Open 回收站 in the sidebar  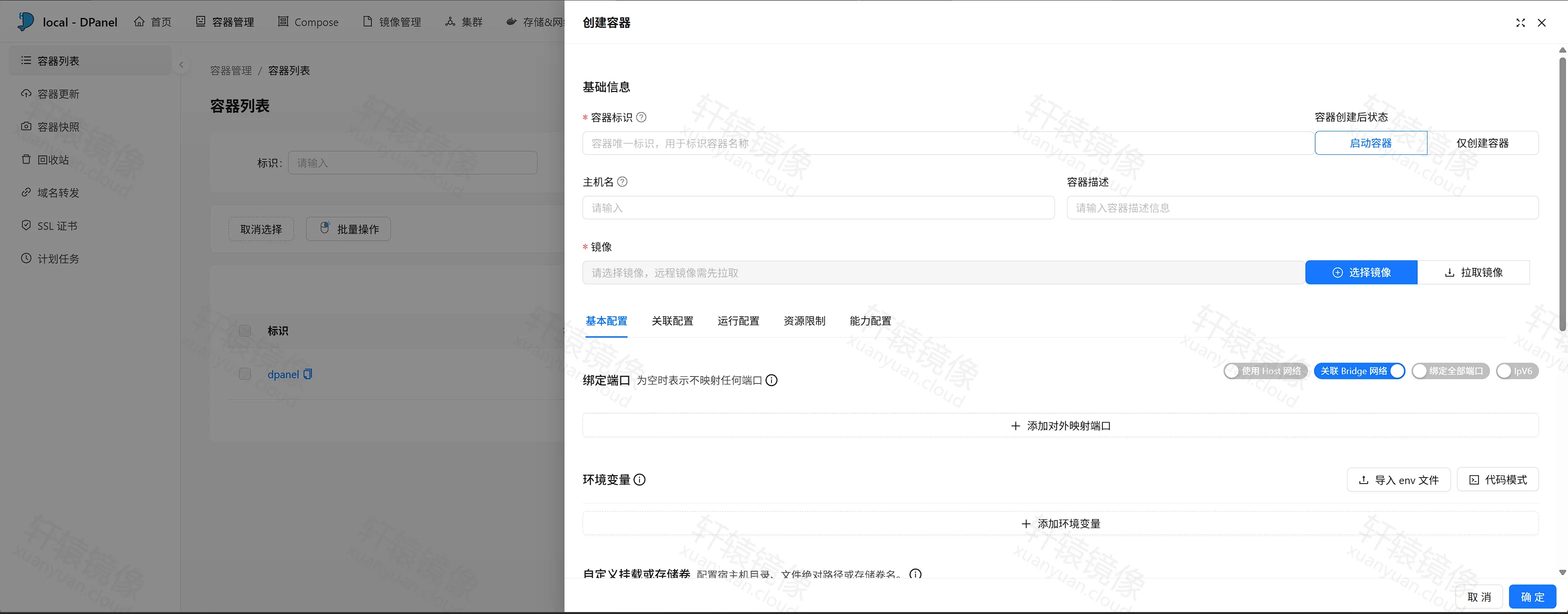[x=90, y=160]
